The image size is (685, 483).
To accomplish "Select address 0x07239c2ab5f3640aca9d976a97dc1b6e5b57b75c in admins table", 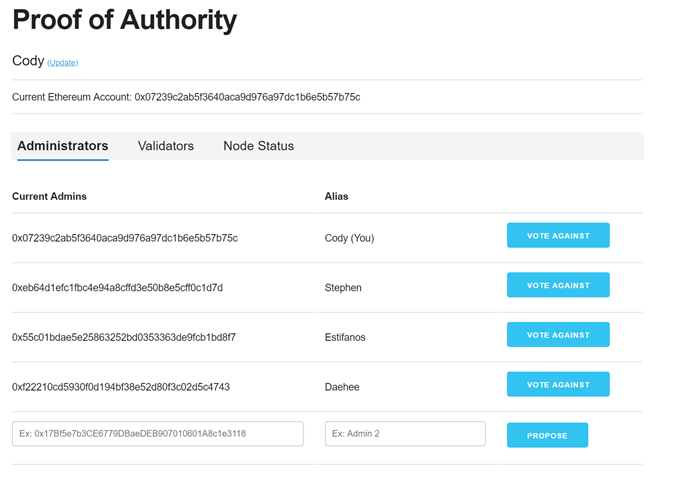I will 125,238.
